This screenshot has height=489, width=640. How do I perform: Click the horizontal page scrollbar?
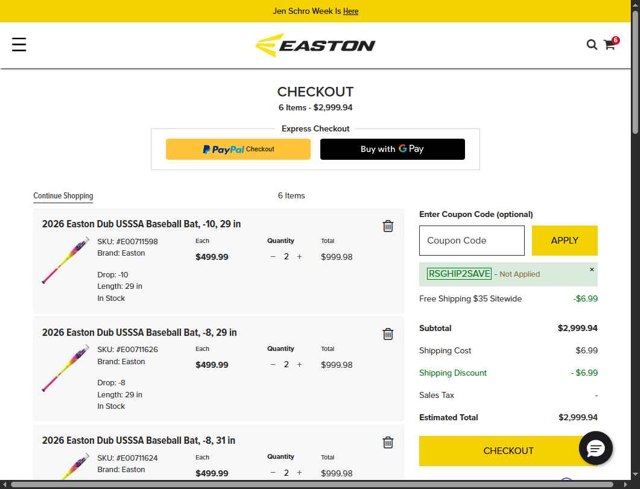click(312, 485)
